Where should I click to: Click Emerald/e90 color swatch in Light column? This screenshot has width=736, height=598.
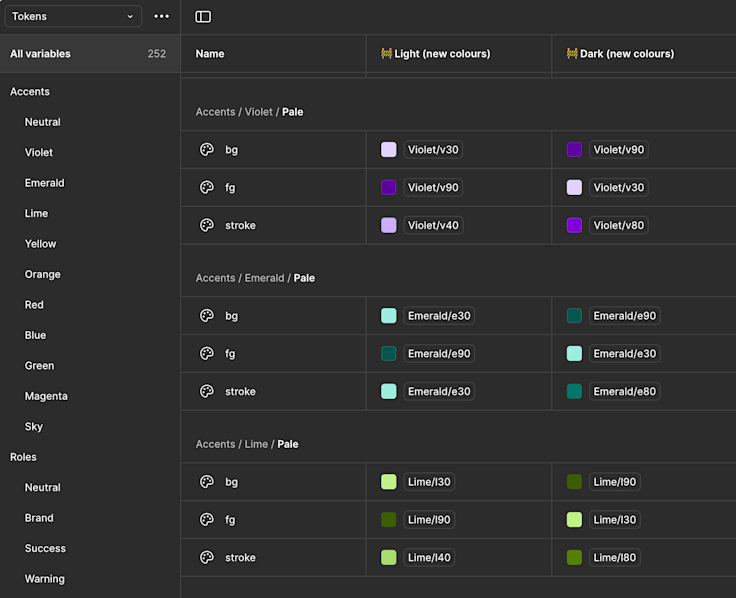(x=389, y=354)
